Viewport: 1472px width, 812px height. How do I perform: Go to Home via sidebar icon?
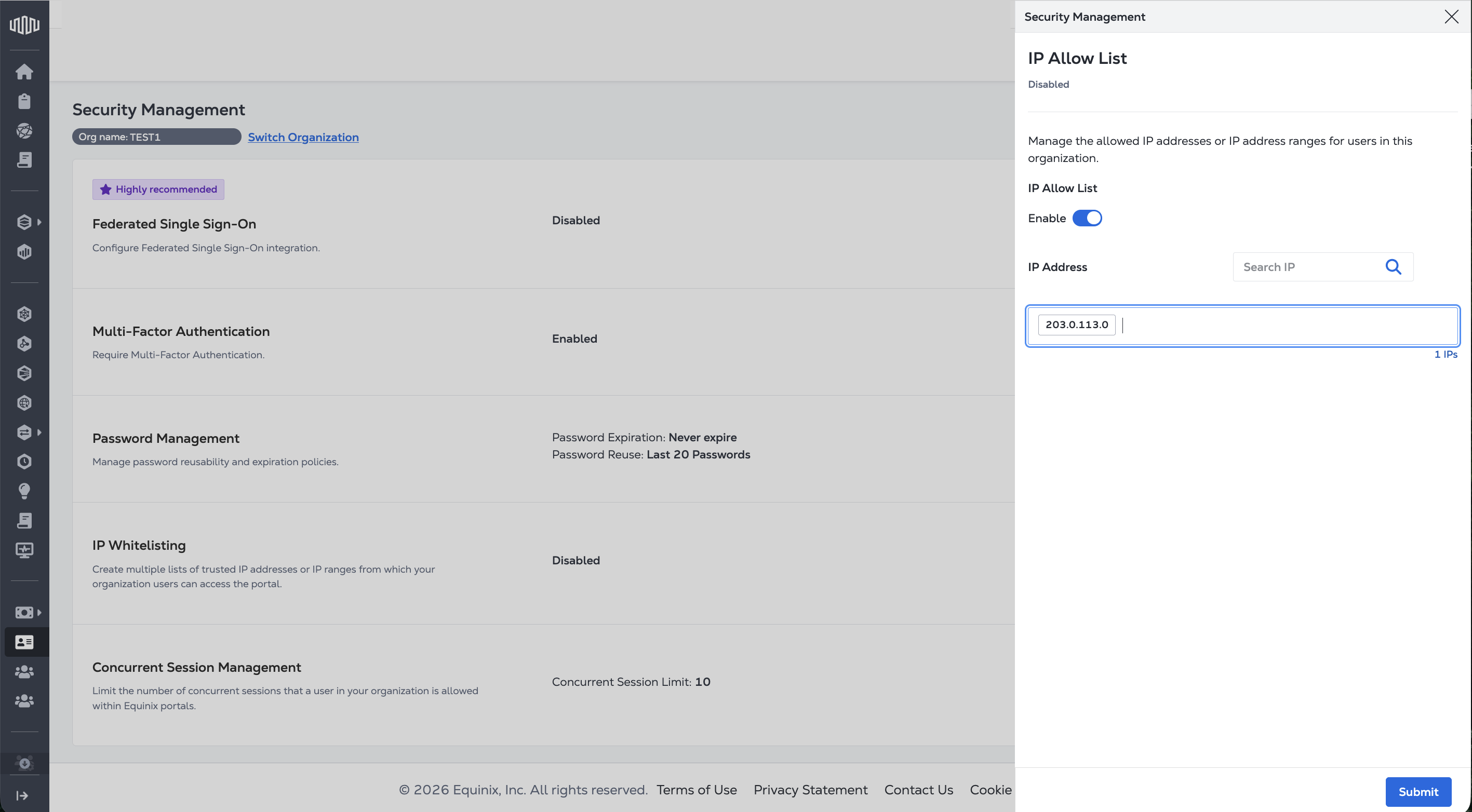click(24, 72)
